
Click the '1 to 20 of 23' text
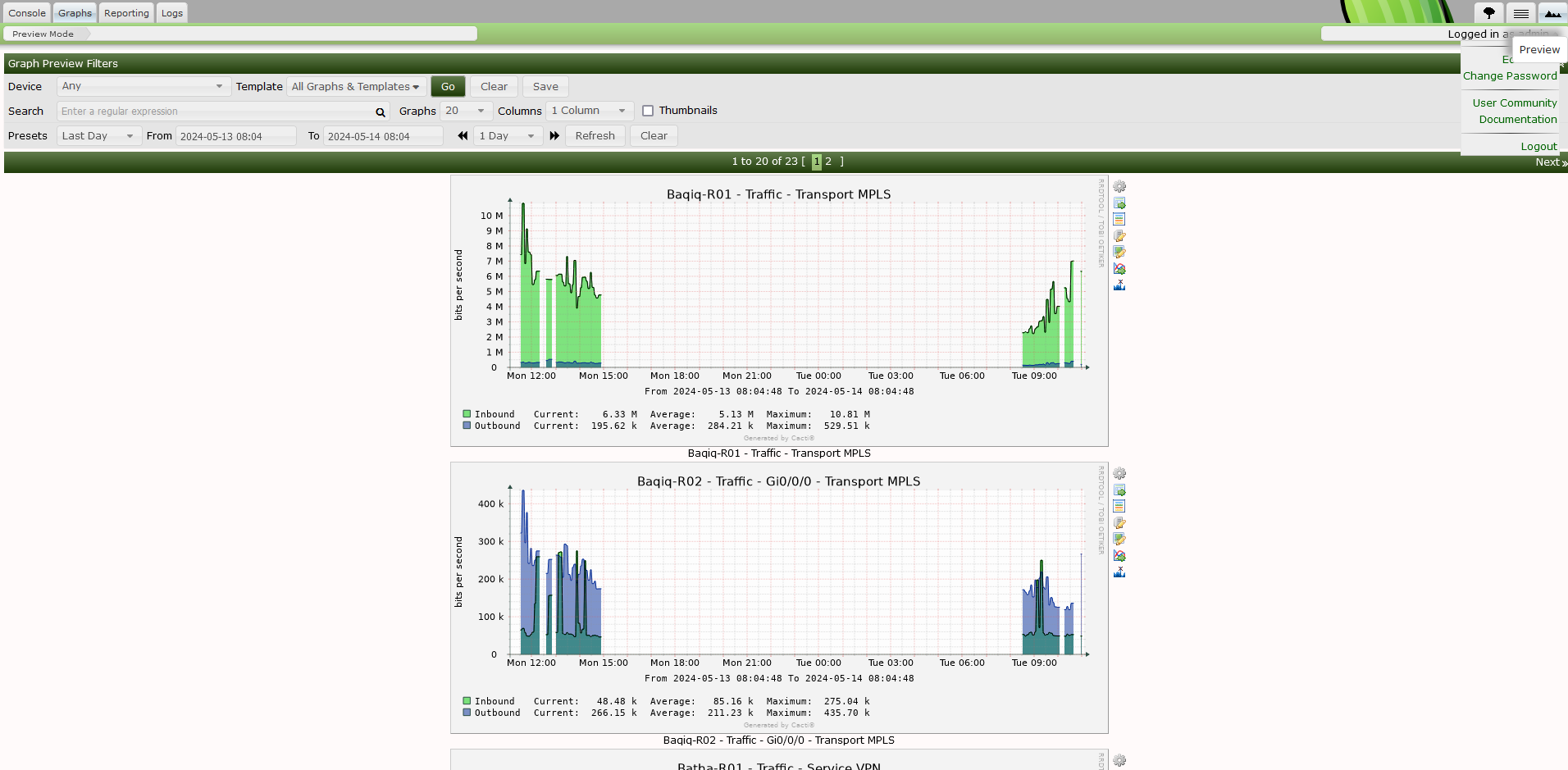[764, 162]
